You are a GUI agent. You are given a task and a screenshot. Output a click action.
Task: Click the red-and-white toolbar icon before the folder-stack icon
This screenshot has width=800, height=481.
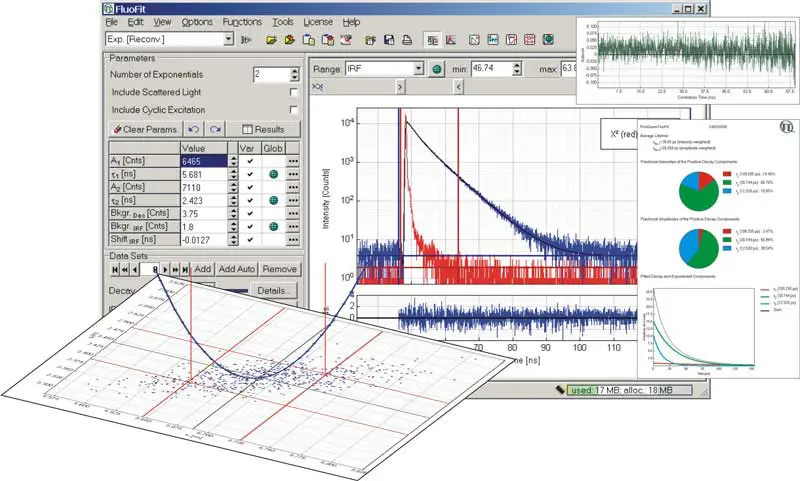(x=346, y=39)
